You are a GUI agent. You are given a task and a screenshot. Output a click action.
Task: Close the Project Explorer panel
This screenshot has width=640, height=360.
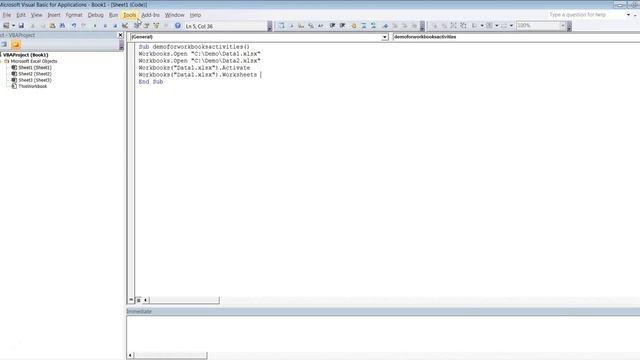(120, 35)
